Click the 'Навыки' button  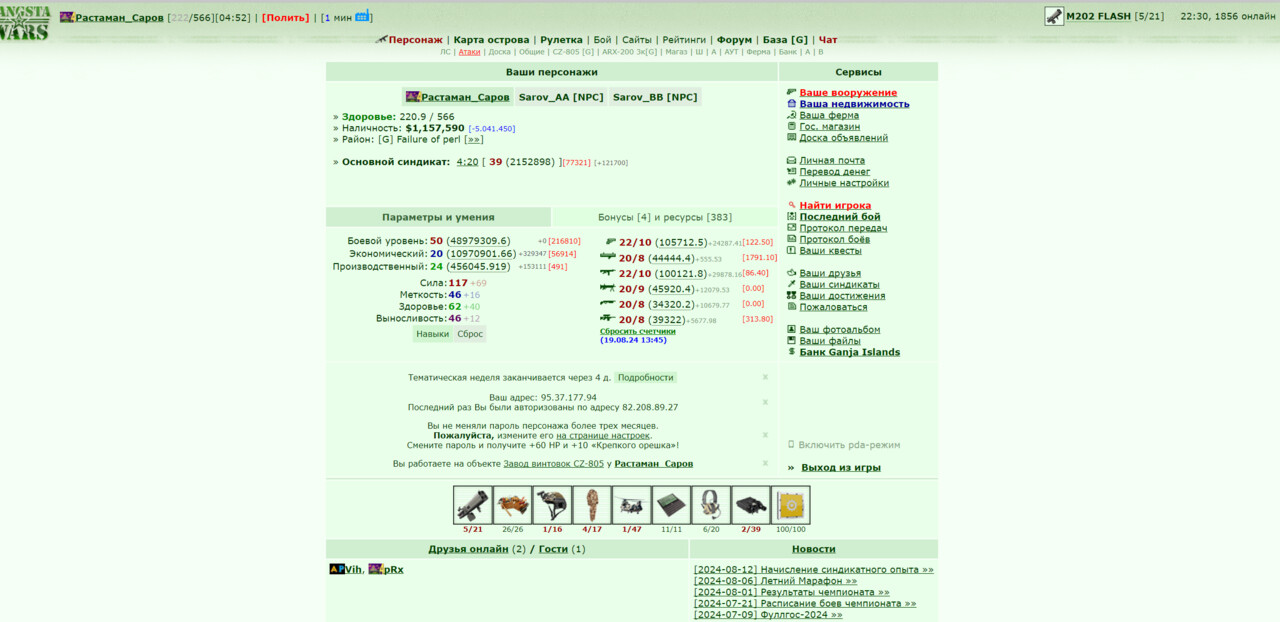coord(432,334)
